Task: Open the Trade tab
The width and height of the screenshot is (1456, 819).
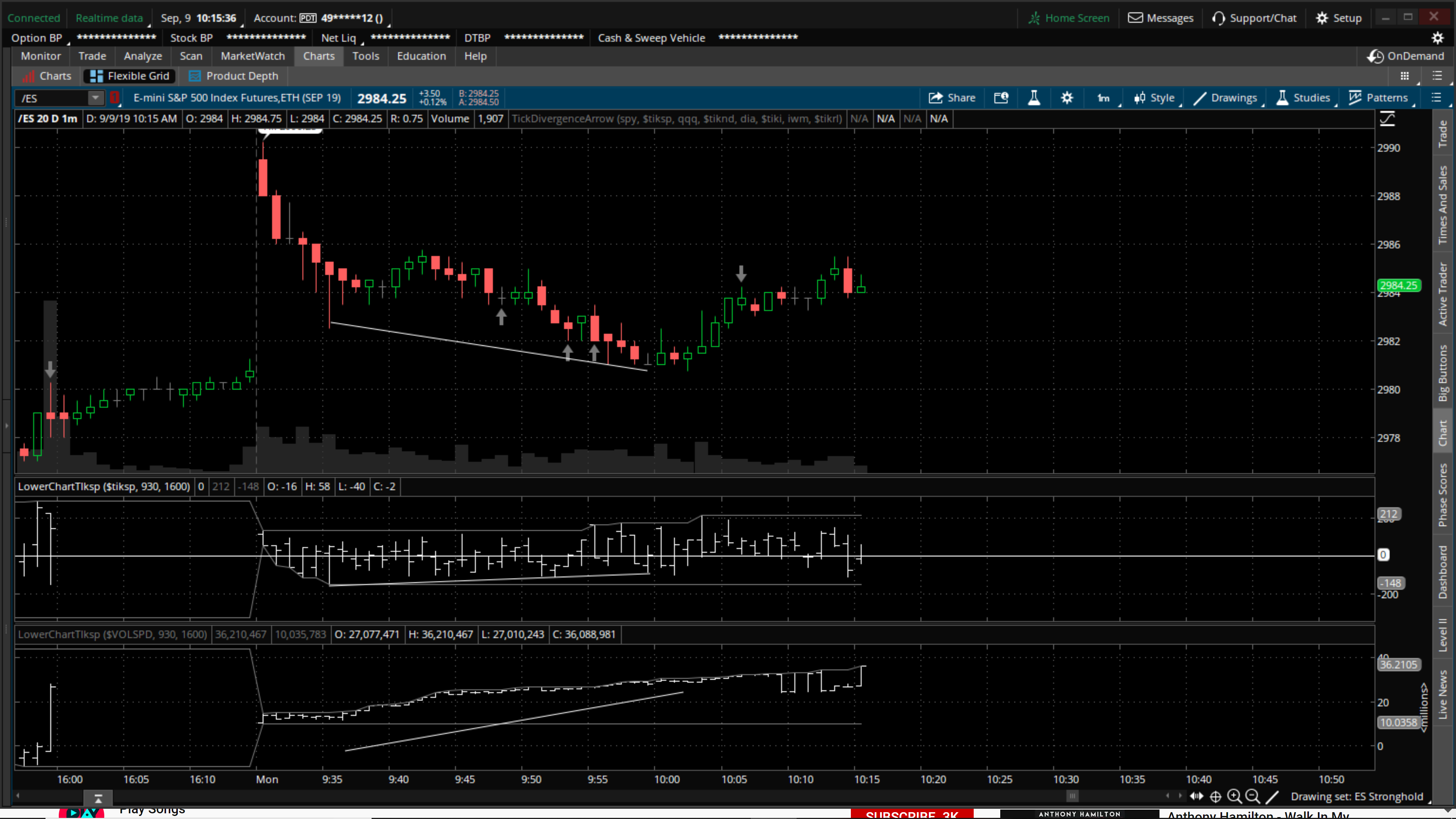Action: [92, 56]
